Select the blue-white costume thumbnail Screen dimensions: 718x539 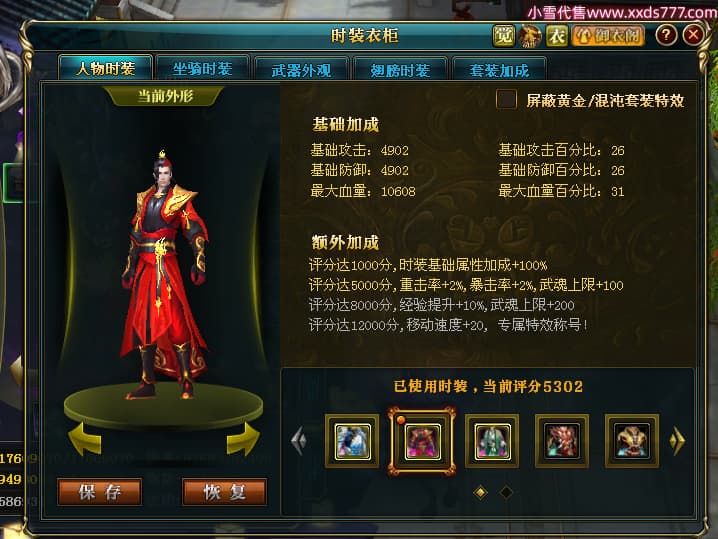point(352,441)
